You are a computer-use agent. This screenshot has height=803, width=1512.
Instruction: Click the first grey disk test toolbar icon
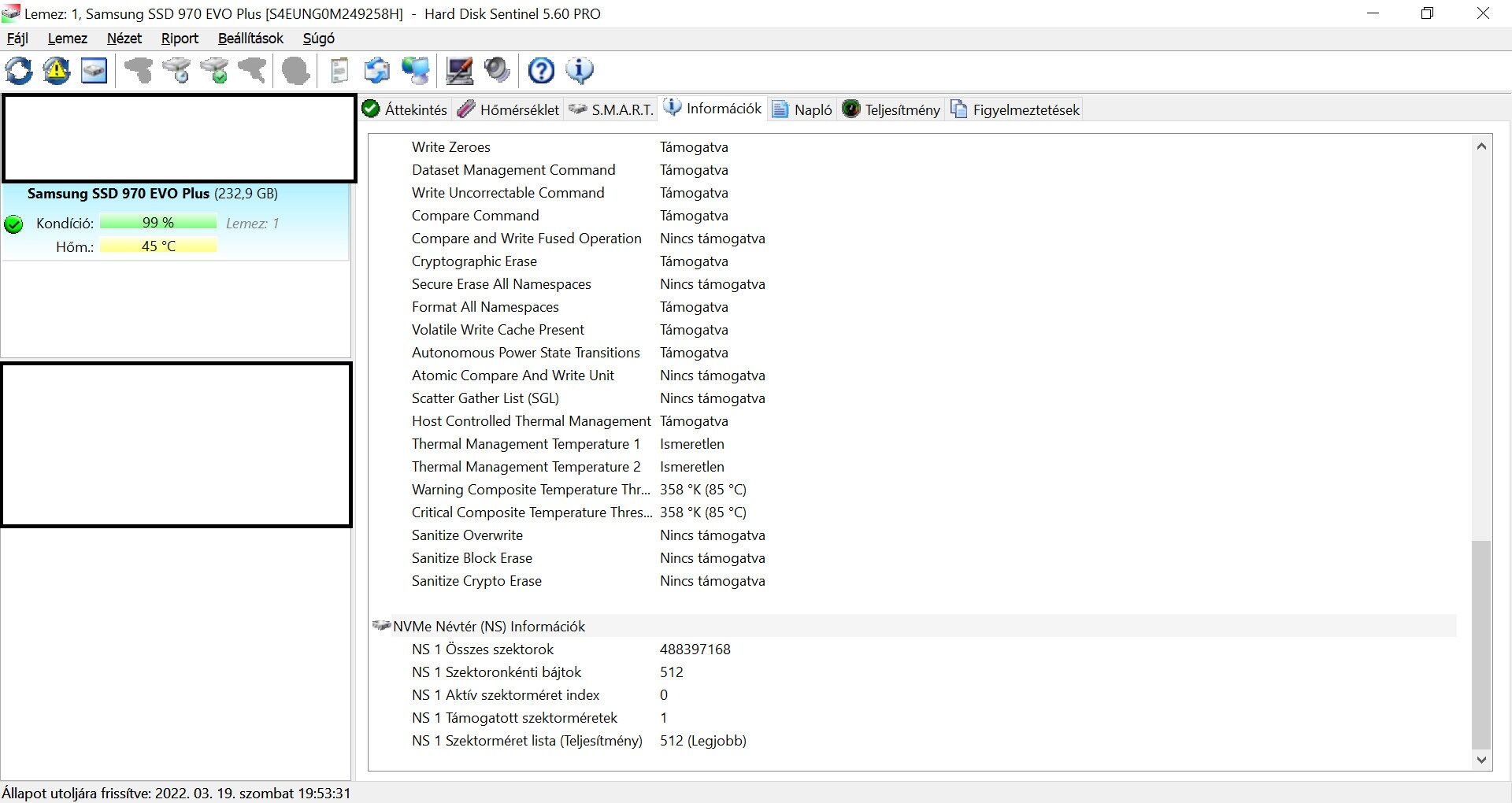(x=139, y=71)
